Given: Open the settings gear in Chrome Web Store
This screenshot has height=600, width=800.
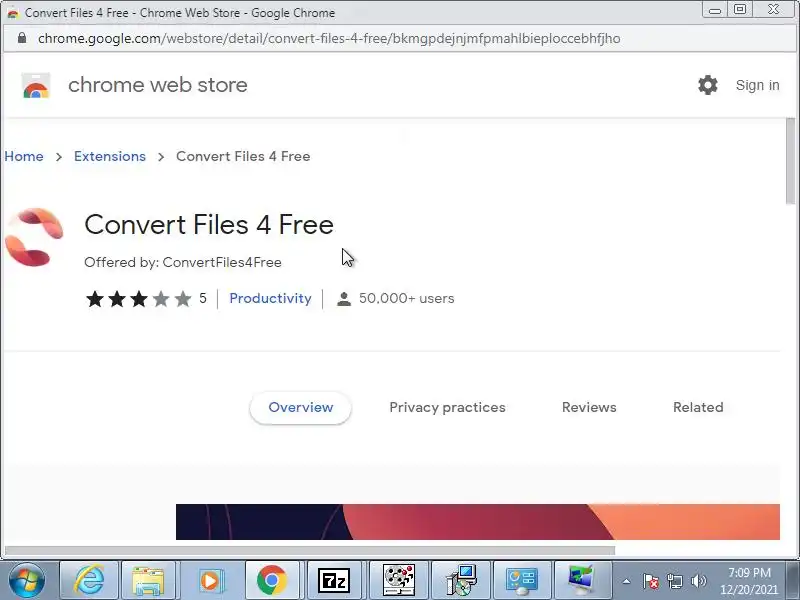Looking at the screenshot, I should [x=708, y=85].
